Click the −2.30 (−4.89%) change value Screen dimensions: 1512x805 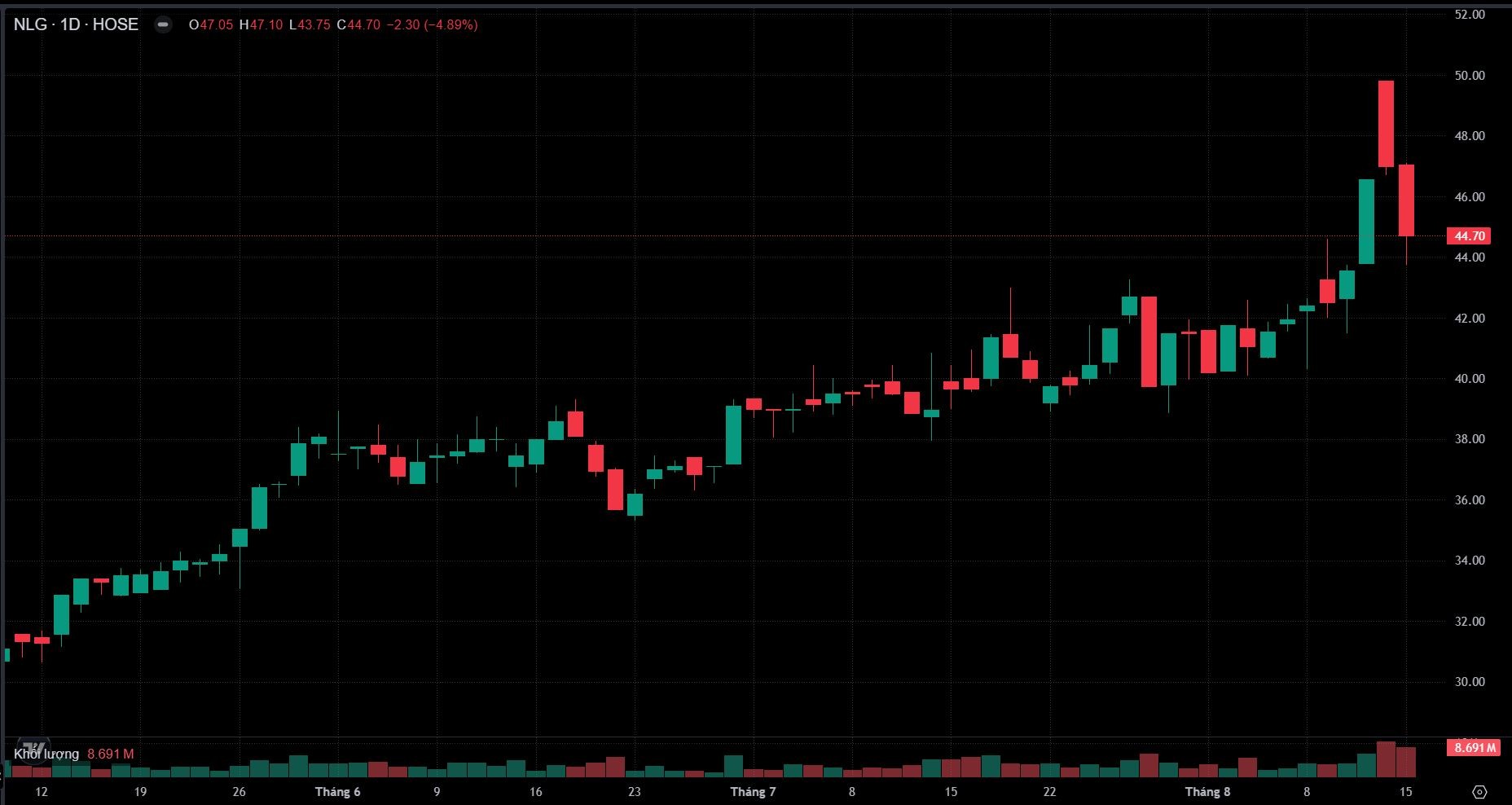(x=432, y=24)
